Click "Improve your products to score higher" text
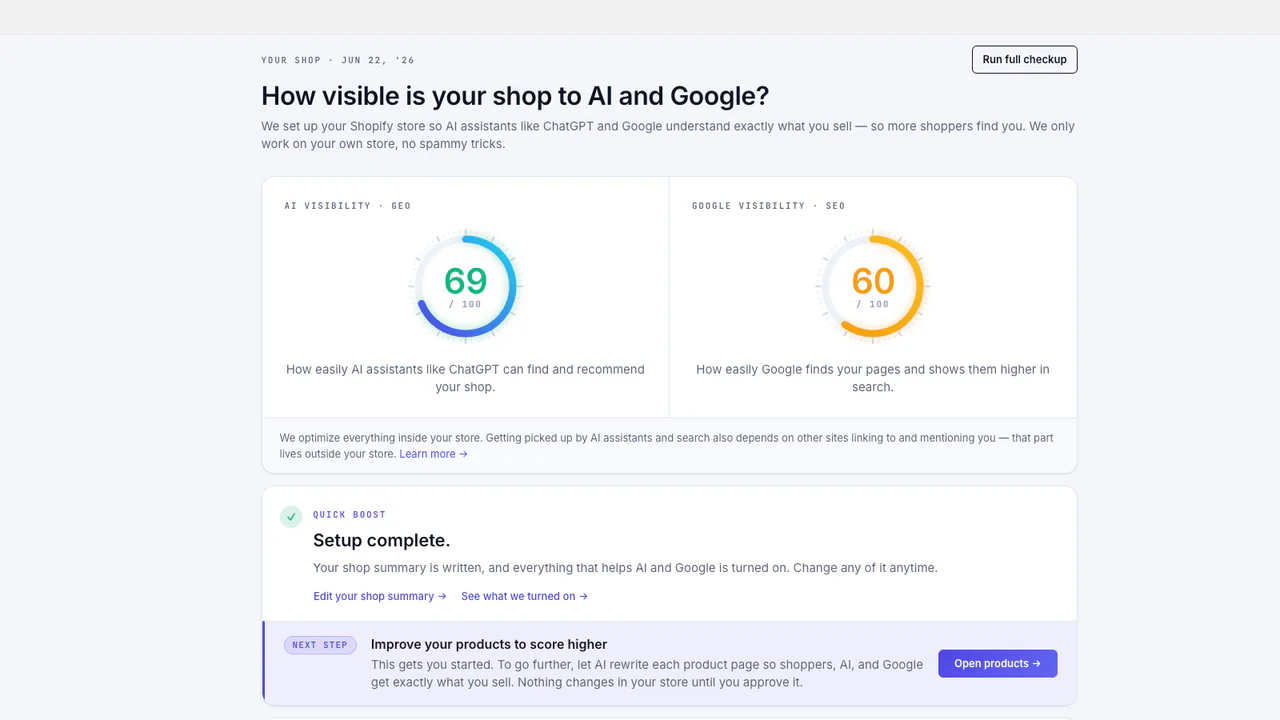The width and height of the screenshot is (1280, 720). pos(489,644)
